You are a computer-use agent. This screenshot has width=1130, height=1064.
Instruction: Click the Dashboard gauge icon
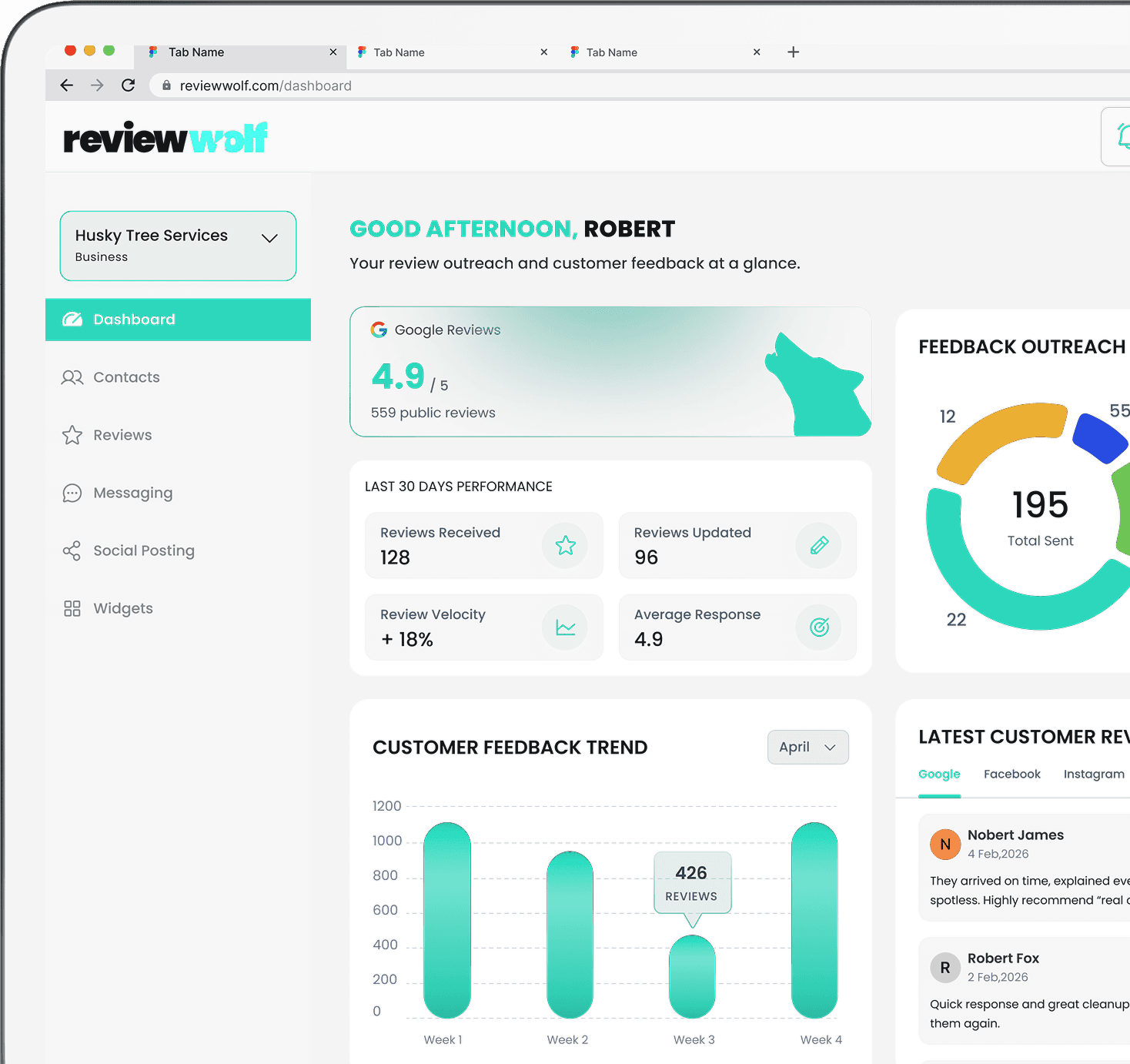coord(72,320)
